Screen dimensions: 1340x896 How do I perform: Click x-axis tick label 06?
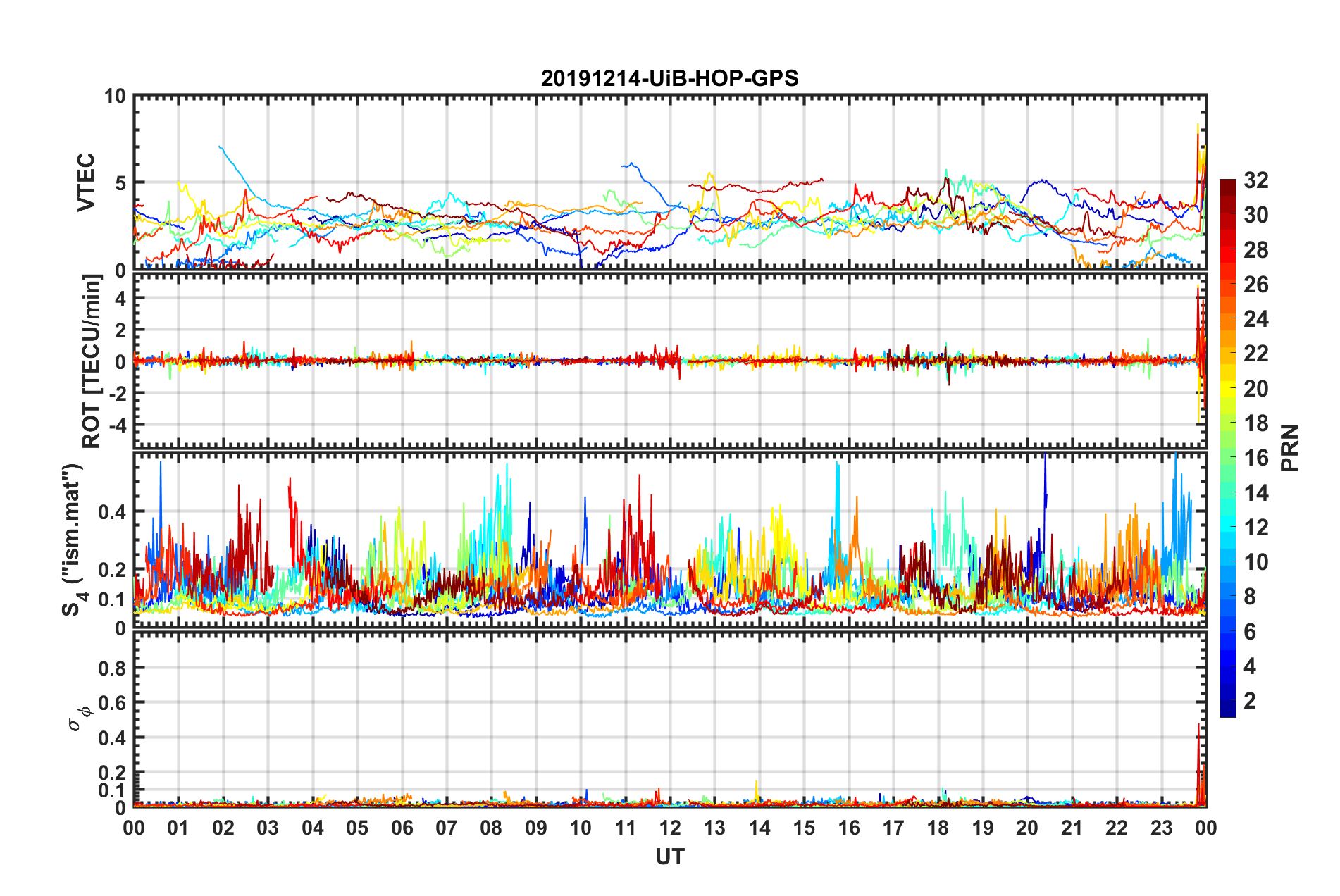402,828
